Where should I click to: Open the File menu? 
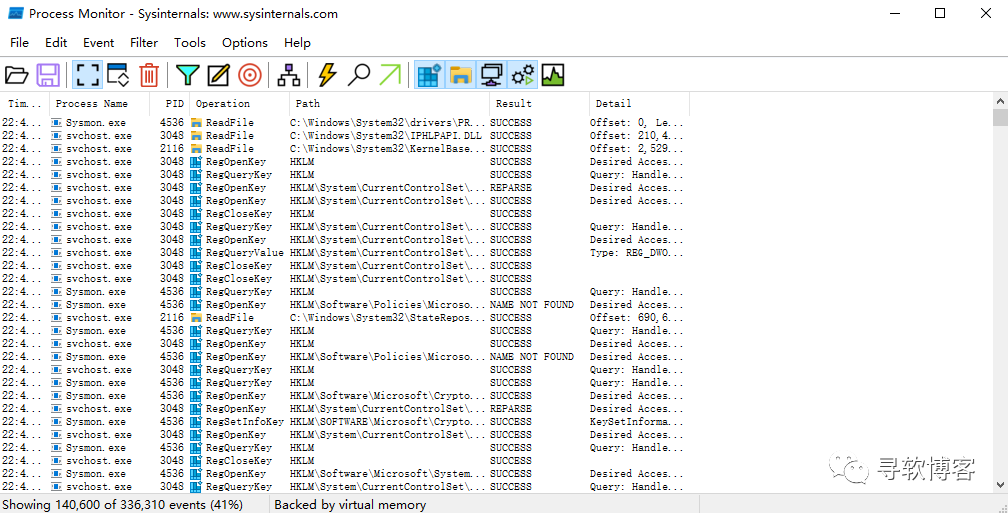[19, 43]
